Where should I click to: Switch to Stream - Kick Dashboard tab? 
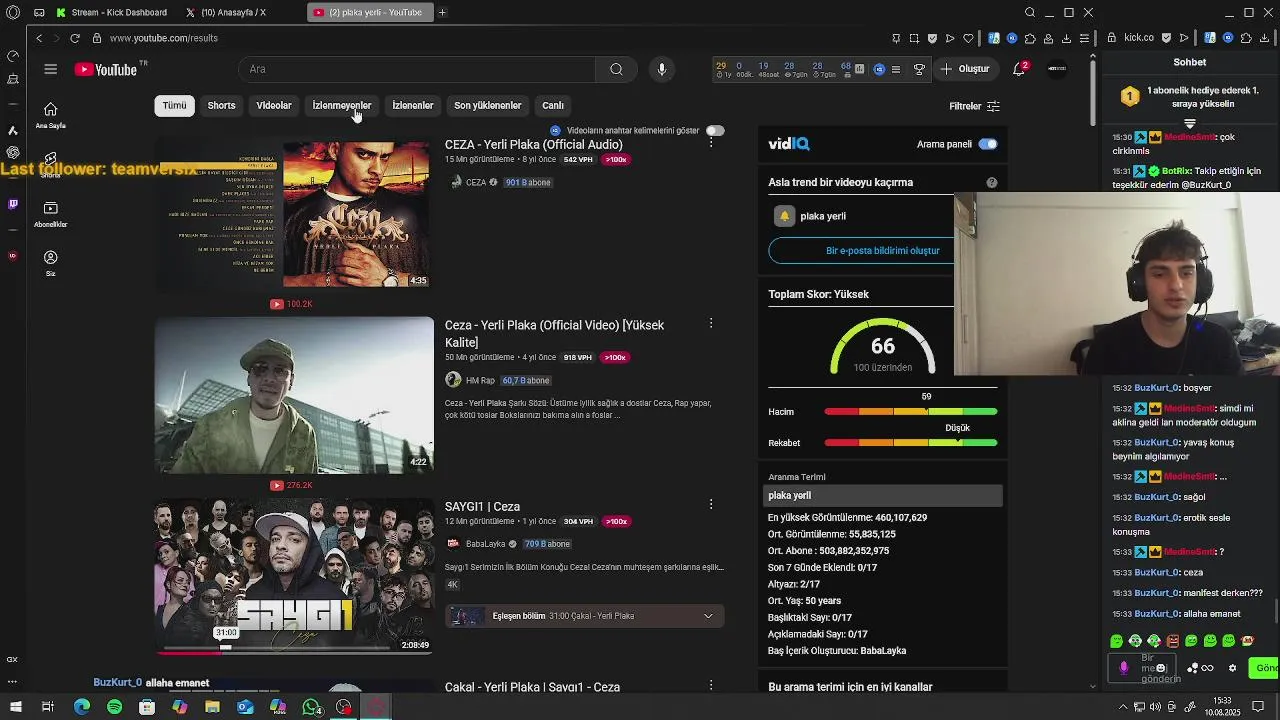[112, 13]
